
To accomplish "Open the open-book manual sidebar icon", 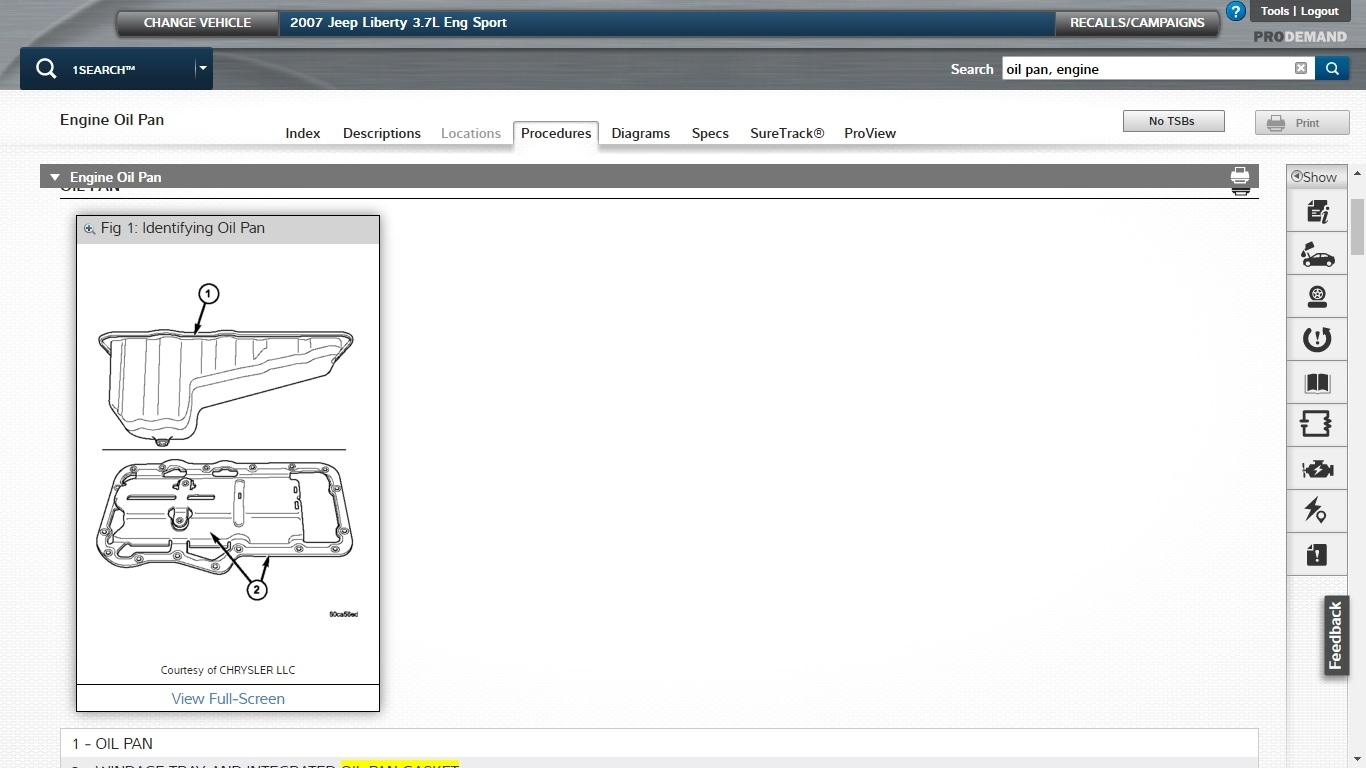I will coord(1317,383).
